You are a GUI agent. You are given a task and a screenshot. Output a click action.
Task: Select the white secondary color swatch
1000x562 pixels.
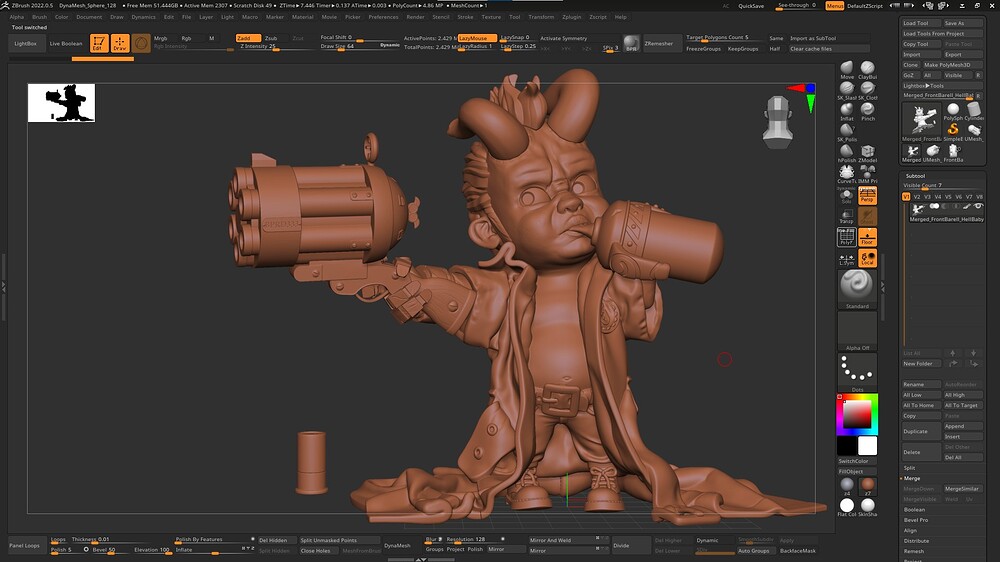(867, 446)
